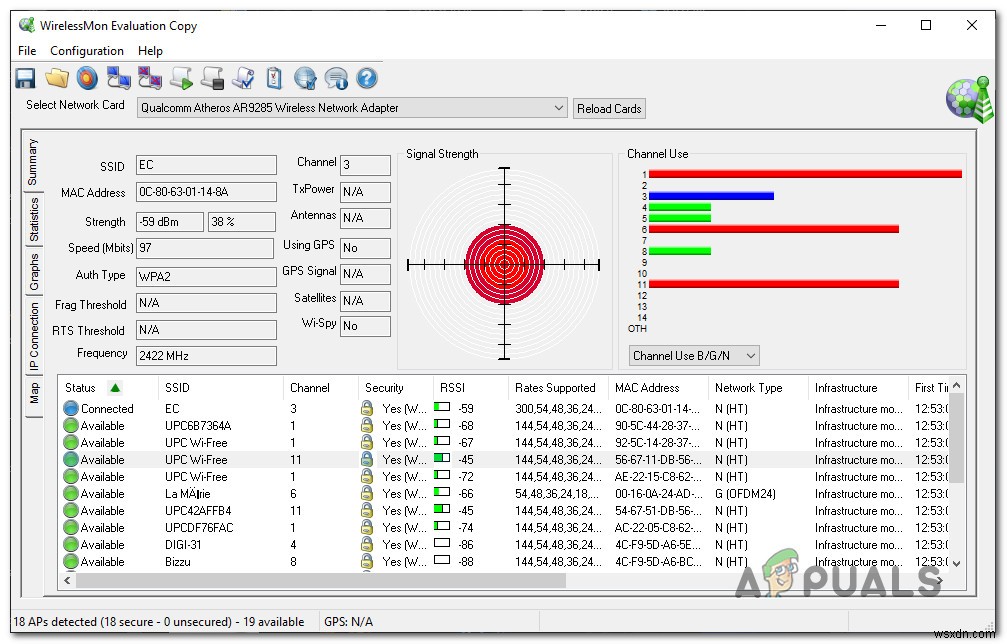This screenshot has height=644, width=1007.
Task: Click the speech bubble info icon
Action: 336,77
